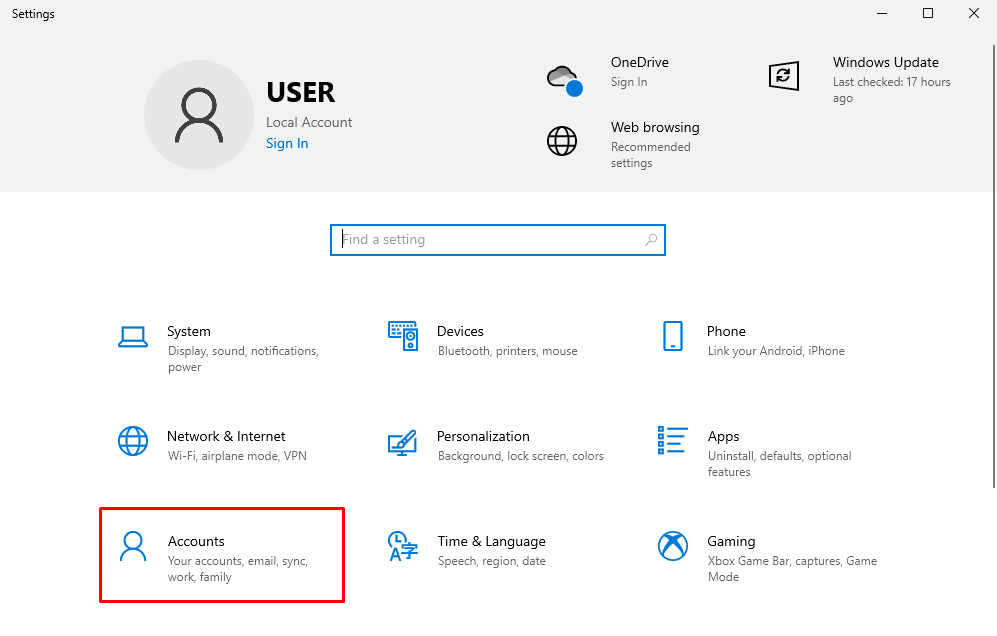
Task: Click 'Sign In' text under OneDrive
Action: pos(629,82)
